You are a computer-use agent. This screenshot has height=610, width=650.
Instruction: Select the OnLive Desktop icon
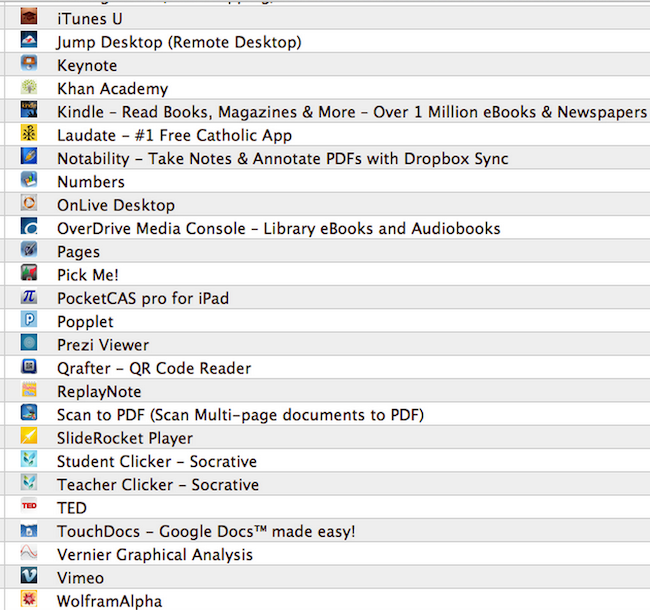(29, 203)
